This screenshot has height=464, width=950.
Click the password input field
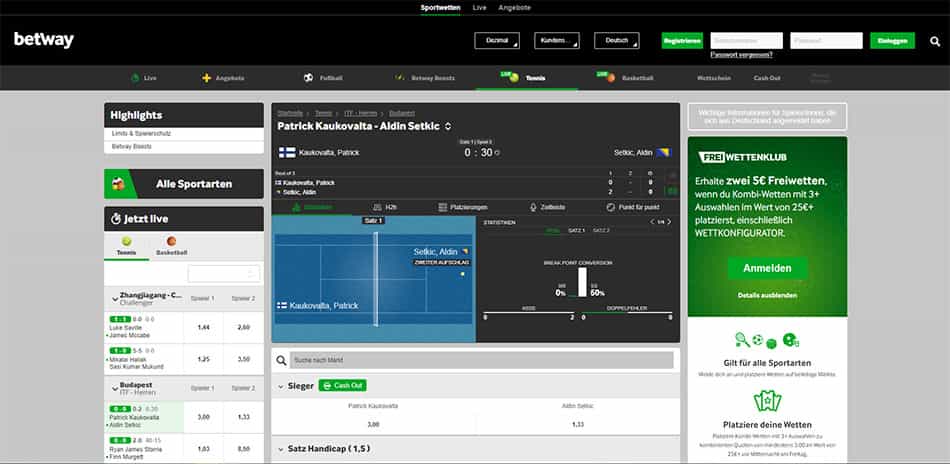pos(826,41)
